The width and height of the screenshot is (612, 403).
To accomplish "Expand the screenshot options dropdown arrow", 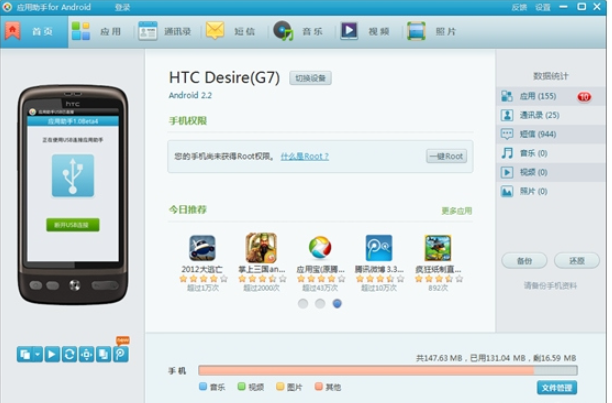I will [37, 355].
